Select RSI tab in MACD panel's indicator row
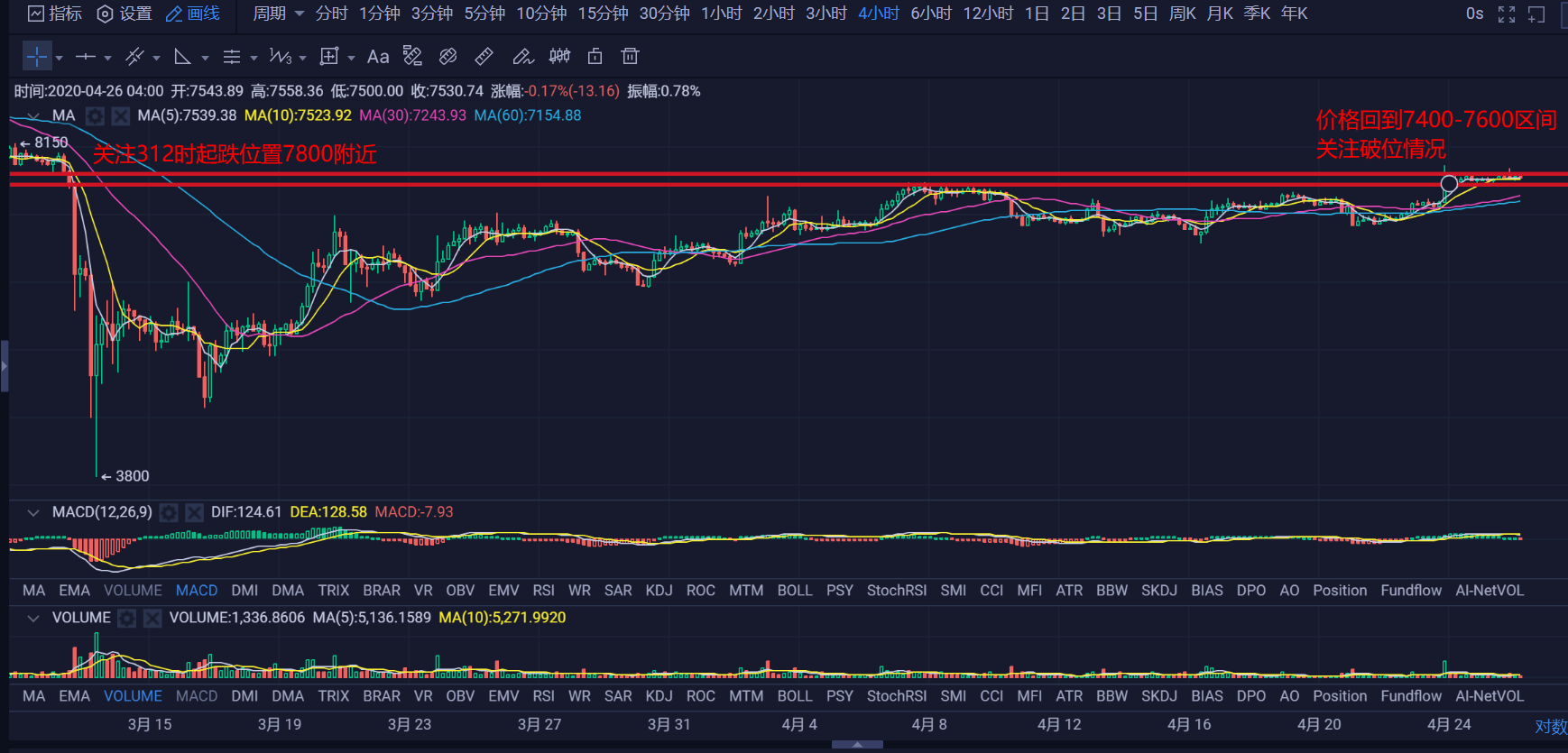1568x753 pixels. (x=543, y=591)
